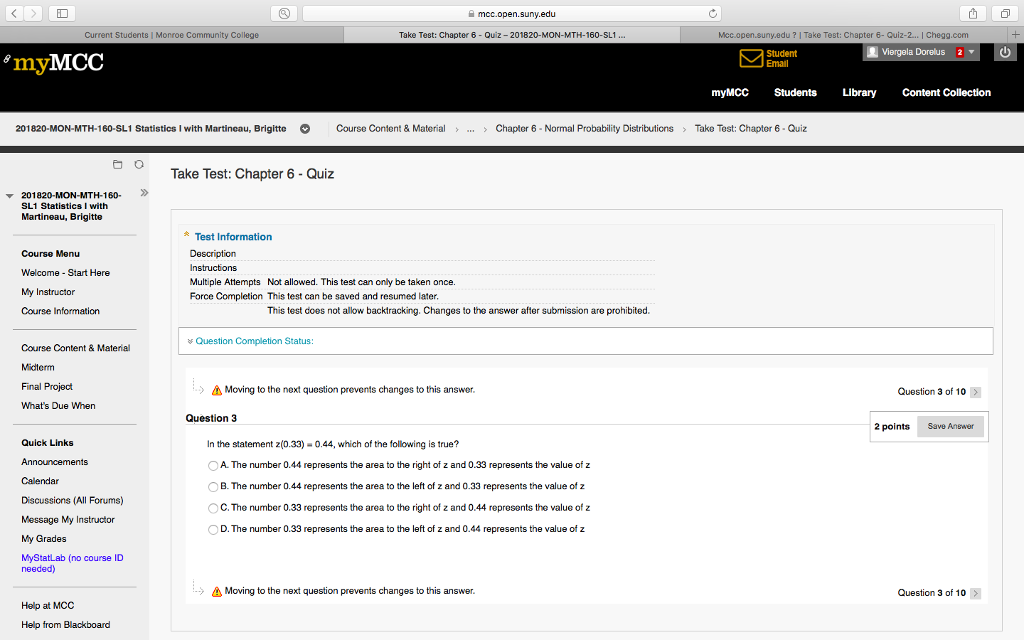Viewport: 1024px width, 640px height.
Task: Expand the Question Completion Status section
Action: pos(254,341)
